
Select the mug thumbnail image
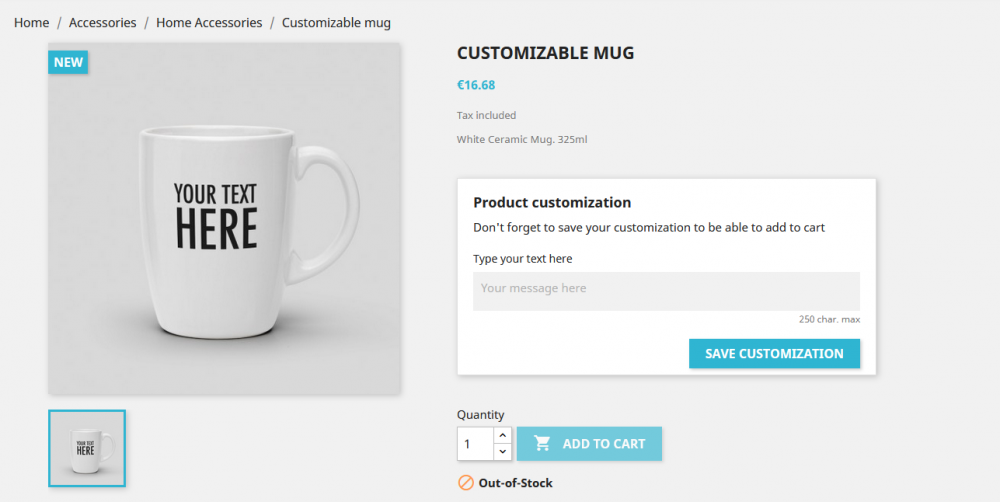pos(87,448)
